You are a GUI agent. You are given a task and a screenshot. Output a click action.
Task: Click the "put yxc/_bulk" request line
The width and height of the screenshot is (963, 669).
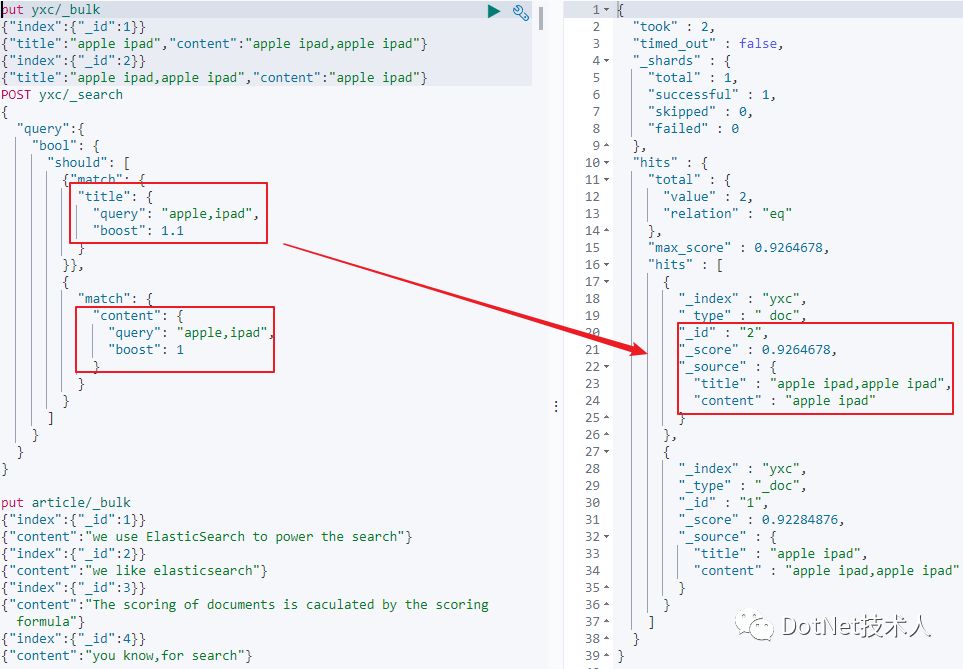click(x=50, y=10)
